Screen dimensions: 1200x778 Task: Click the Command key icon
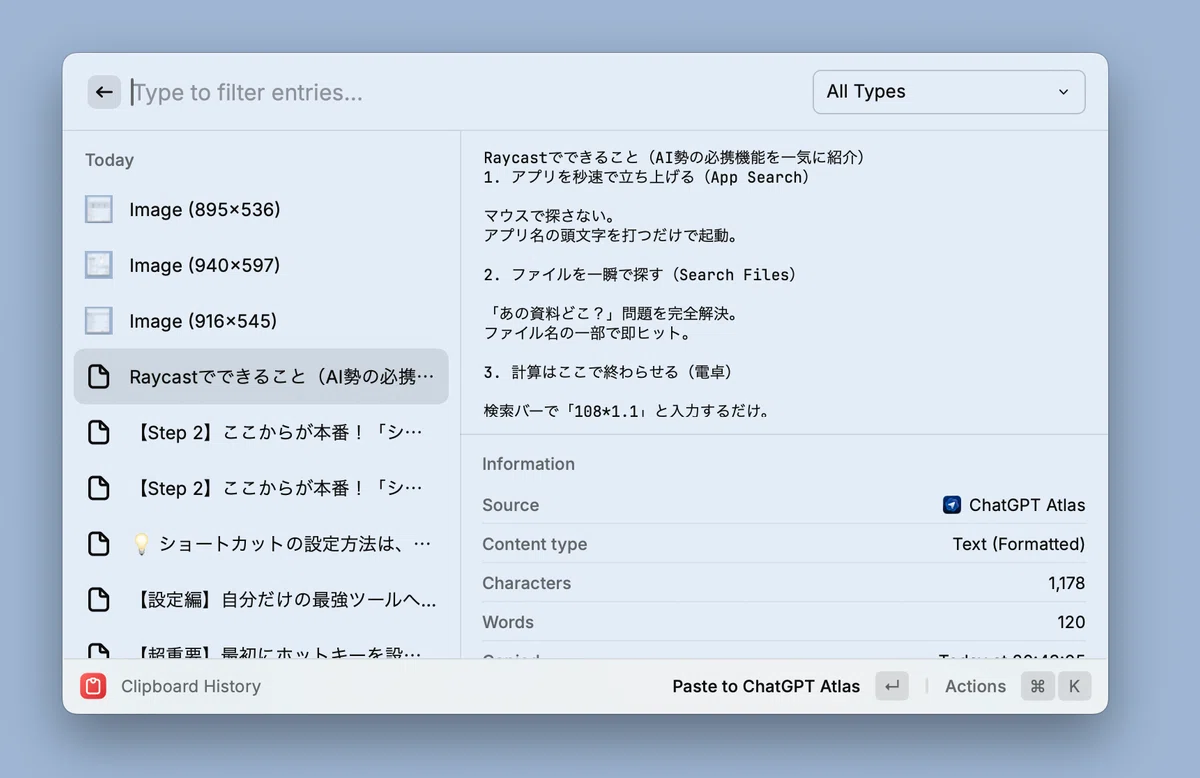point(1038,686)
